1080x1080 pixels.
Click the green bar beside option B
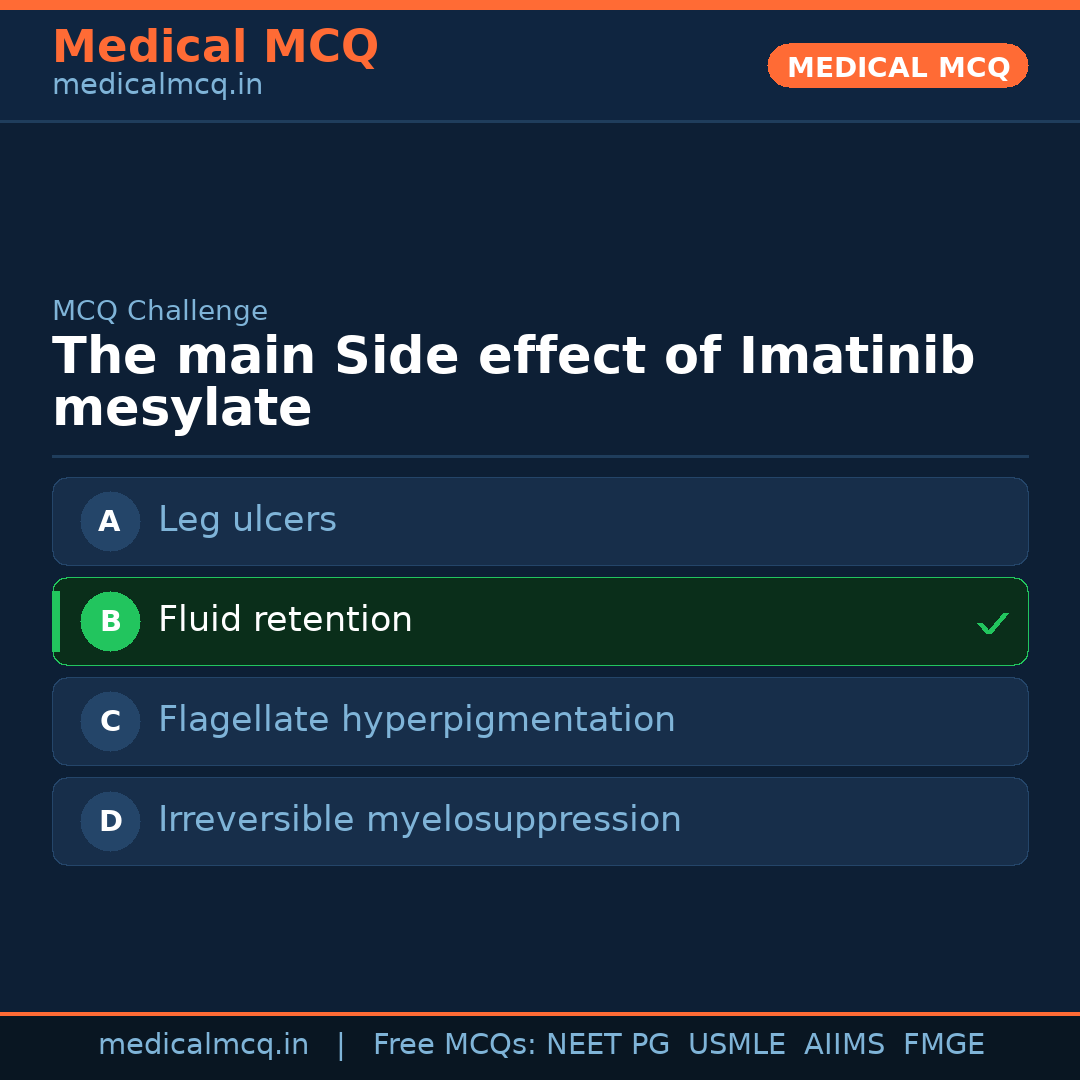point(56,621)
